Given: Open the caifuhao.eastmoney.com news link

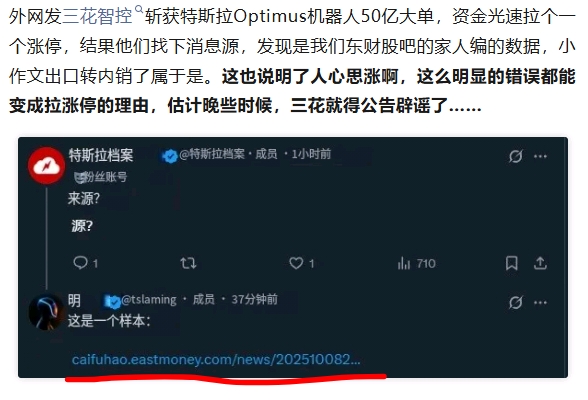Looking at the screenshot, I should [216, 360].
